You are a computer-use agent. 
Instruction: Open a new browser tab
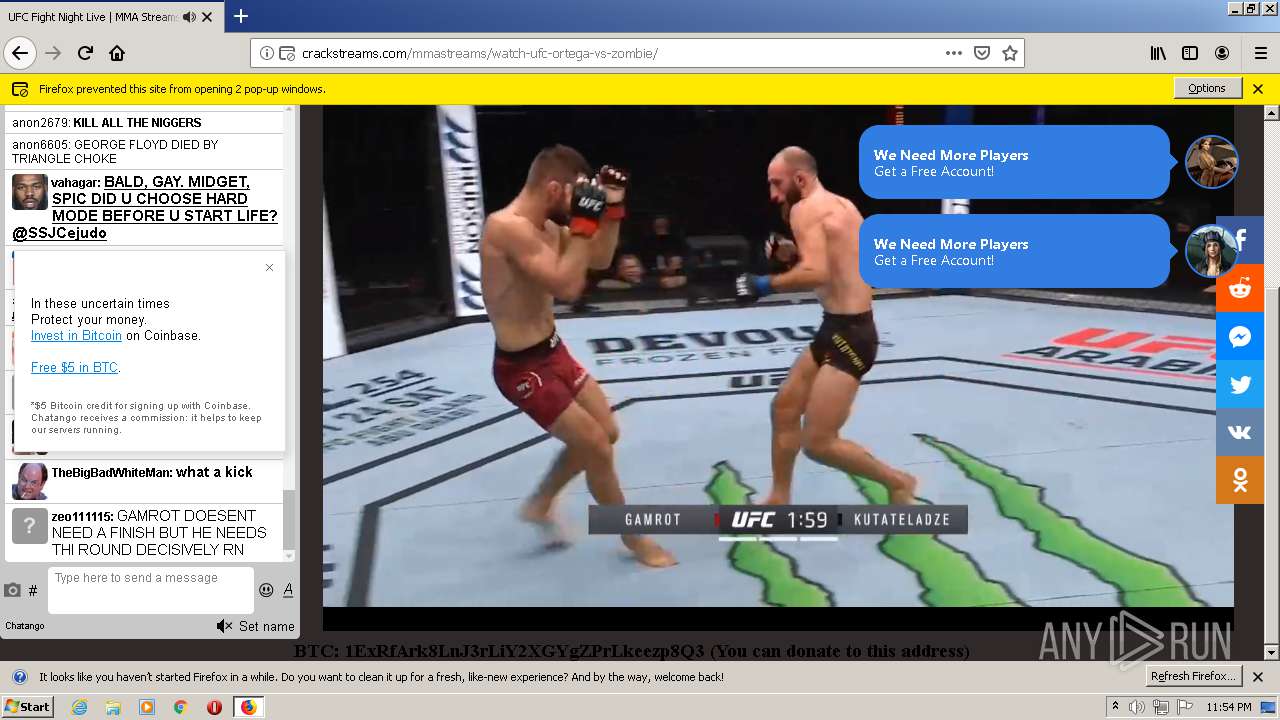pyautogui.click(x=240, y=16)
